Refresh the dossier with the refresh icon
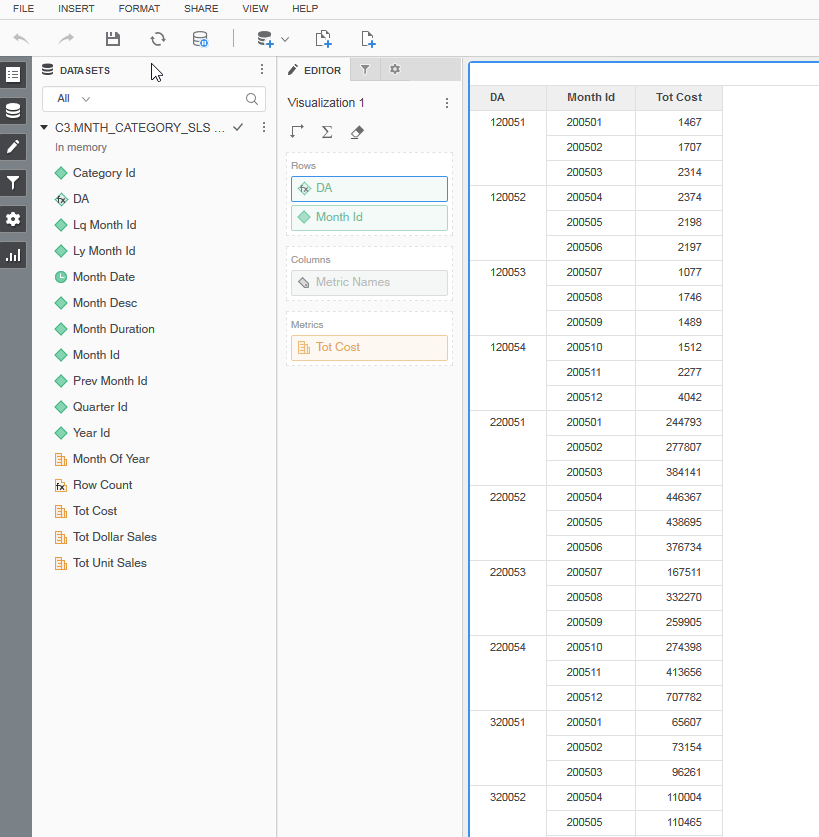 [159, 38]
